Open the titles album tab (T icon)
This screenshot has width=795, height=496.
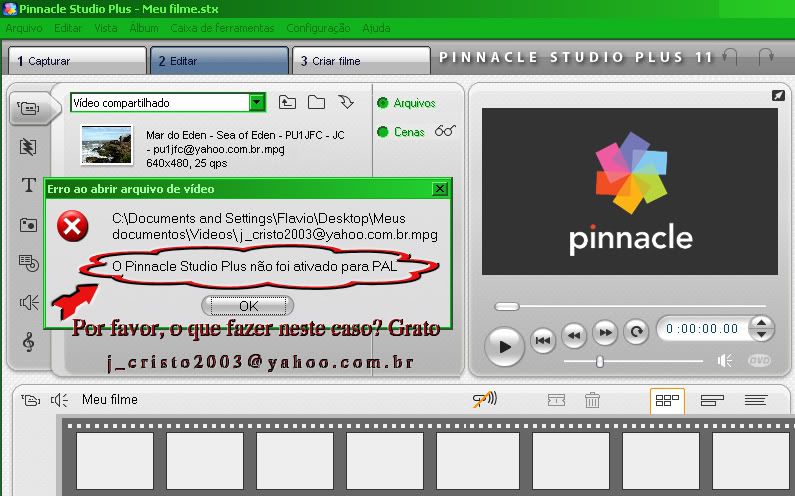click(x=29, y=185)
